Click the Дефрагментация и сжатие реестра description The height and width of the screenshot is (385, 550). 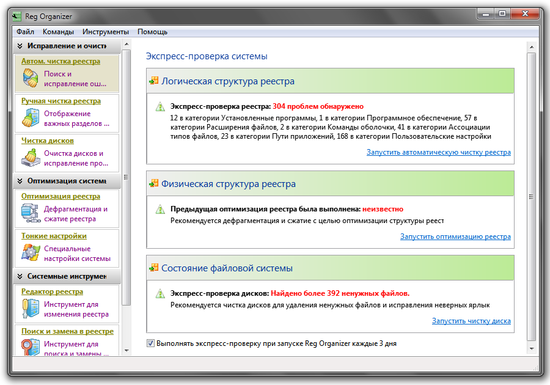click(76, 214)
